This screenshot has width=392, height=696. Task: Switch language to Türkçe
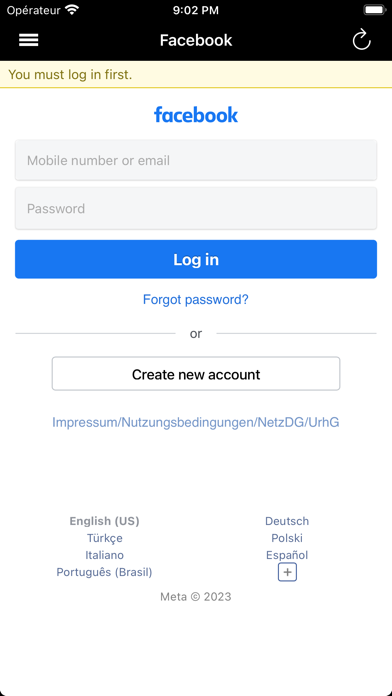pos(105,538)
